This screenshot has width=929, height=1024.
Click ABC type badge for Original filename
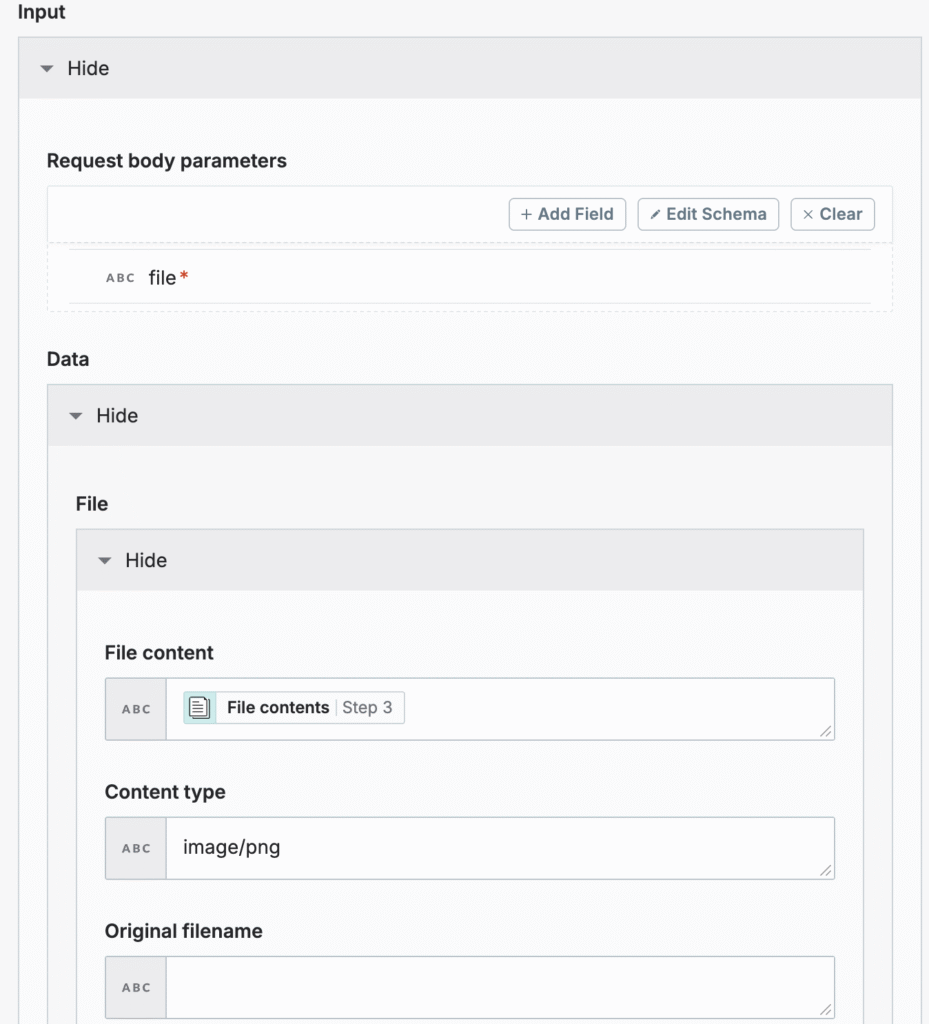(x=136, y=987)
